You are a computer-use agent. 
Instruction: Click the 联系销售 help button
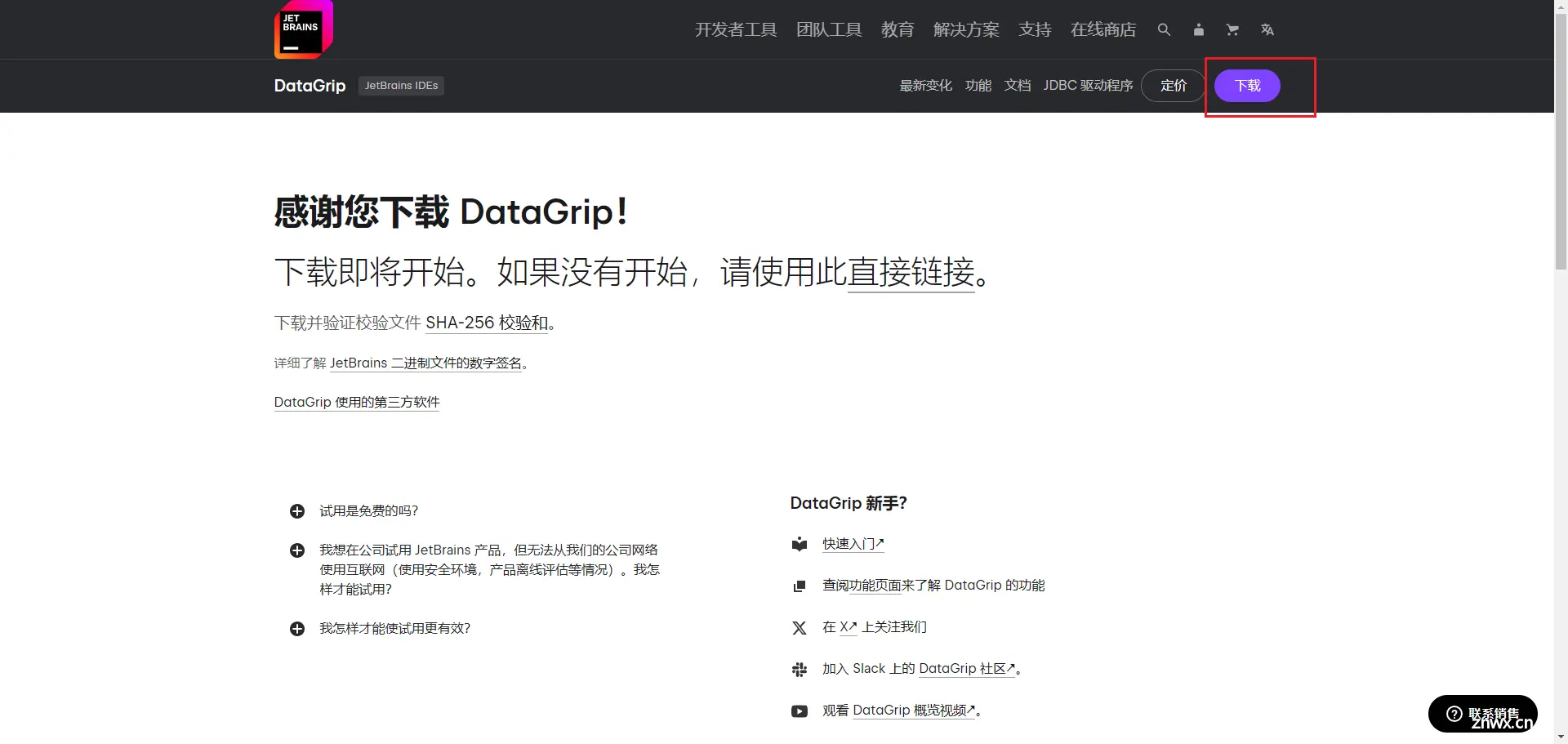[1483, 714]
